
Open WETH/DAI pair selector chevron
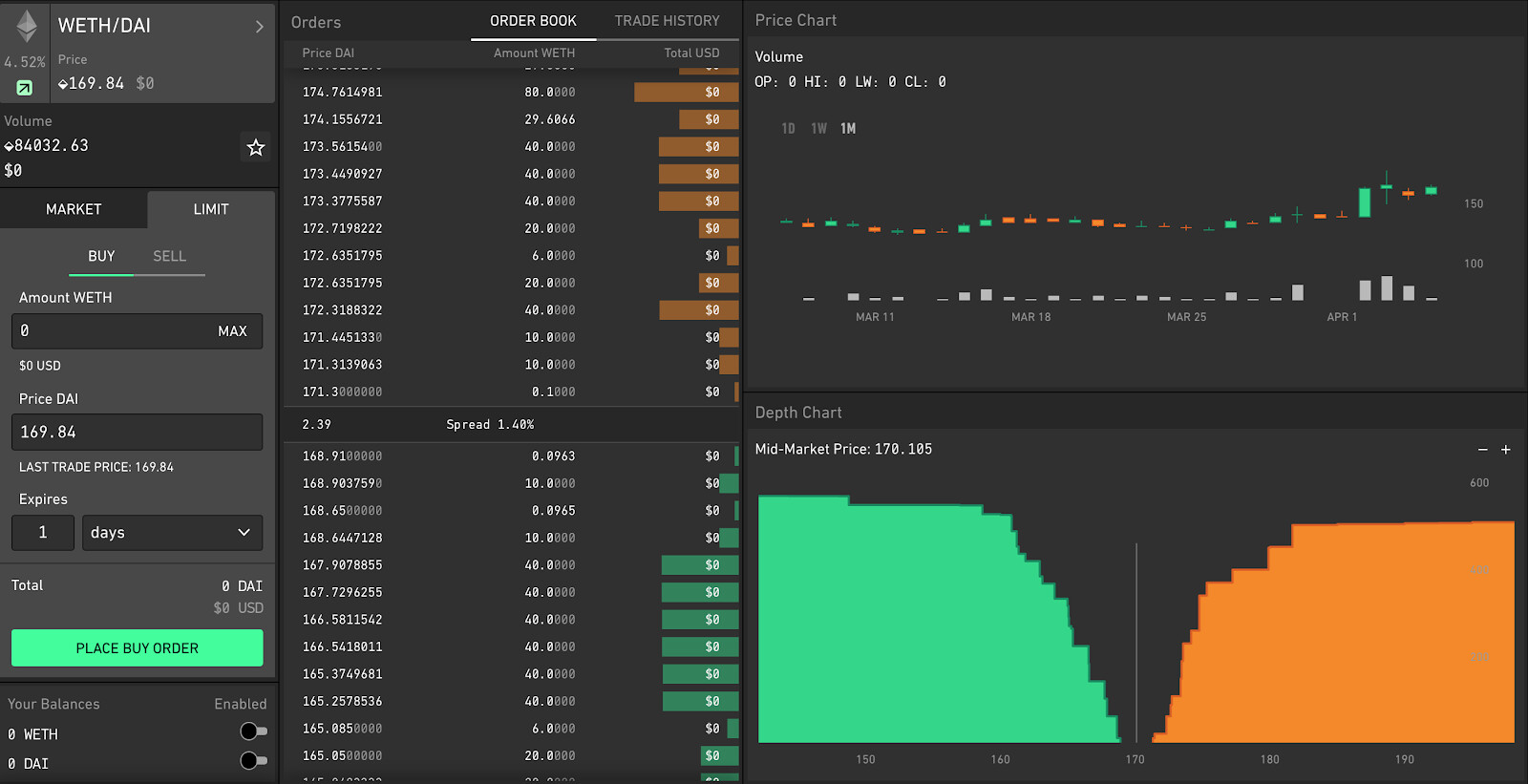click(259, 27)
